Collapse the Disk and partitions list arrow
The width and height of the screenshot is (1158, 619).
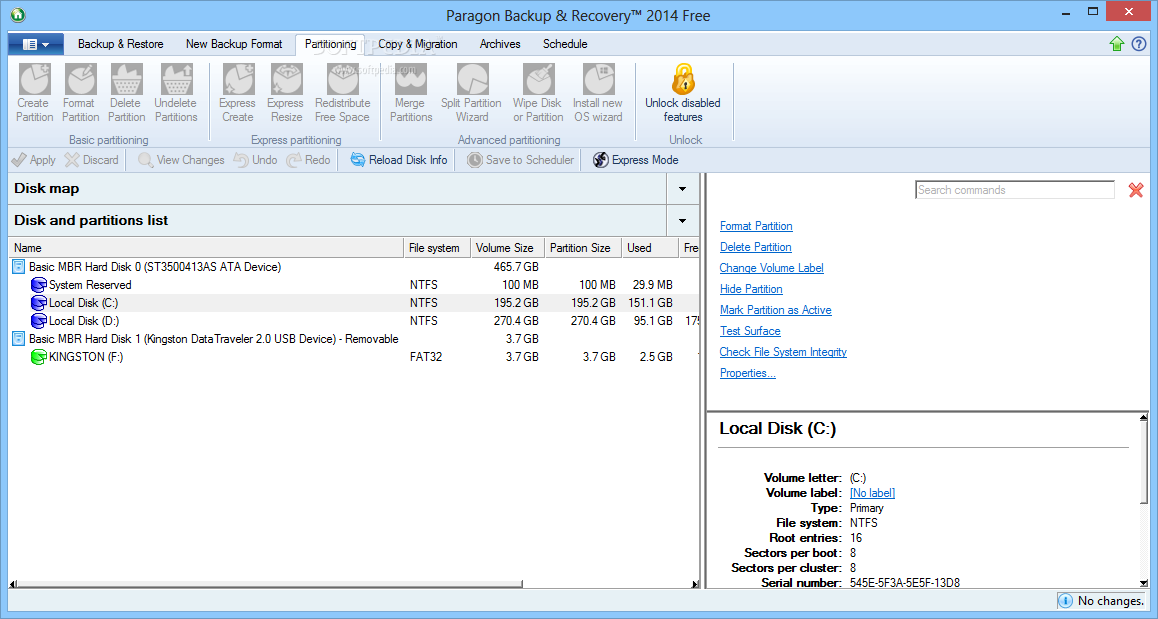[682, 221]
